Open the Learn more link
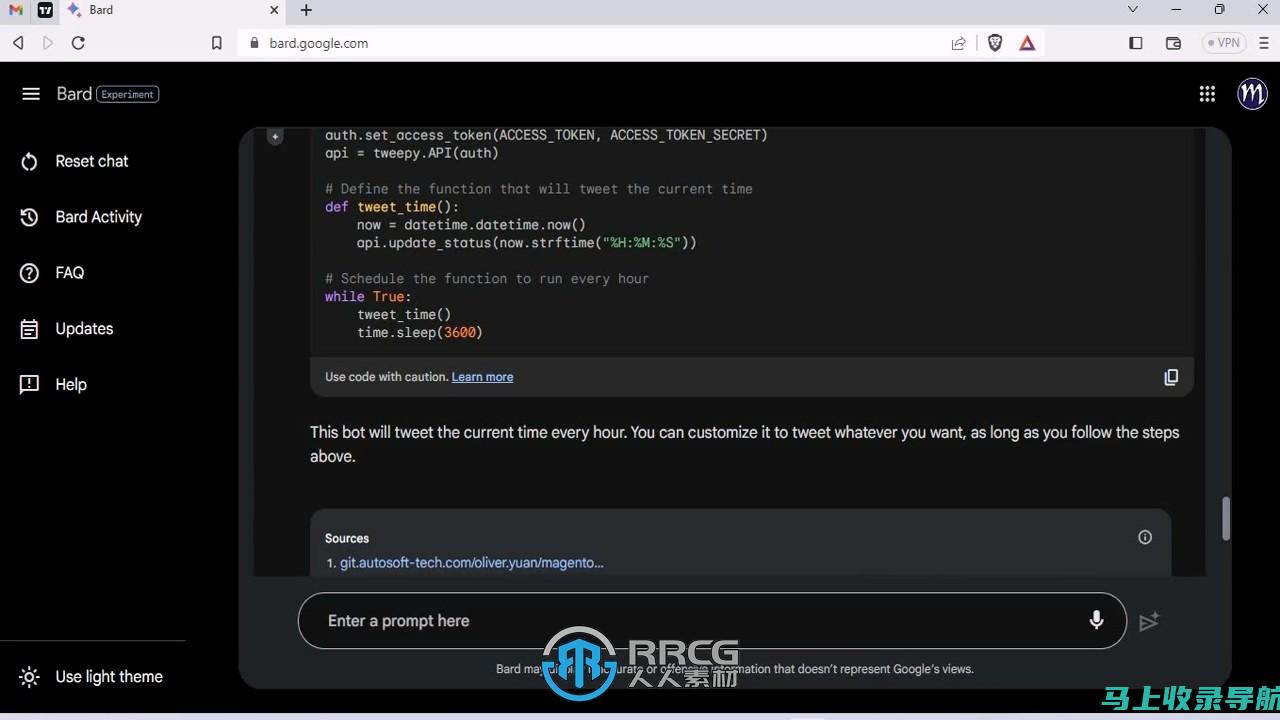The width and height of the screenshot is (1280, 720). tap(482, 377)
